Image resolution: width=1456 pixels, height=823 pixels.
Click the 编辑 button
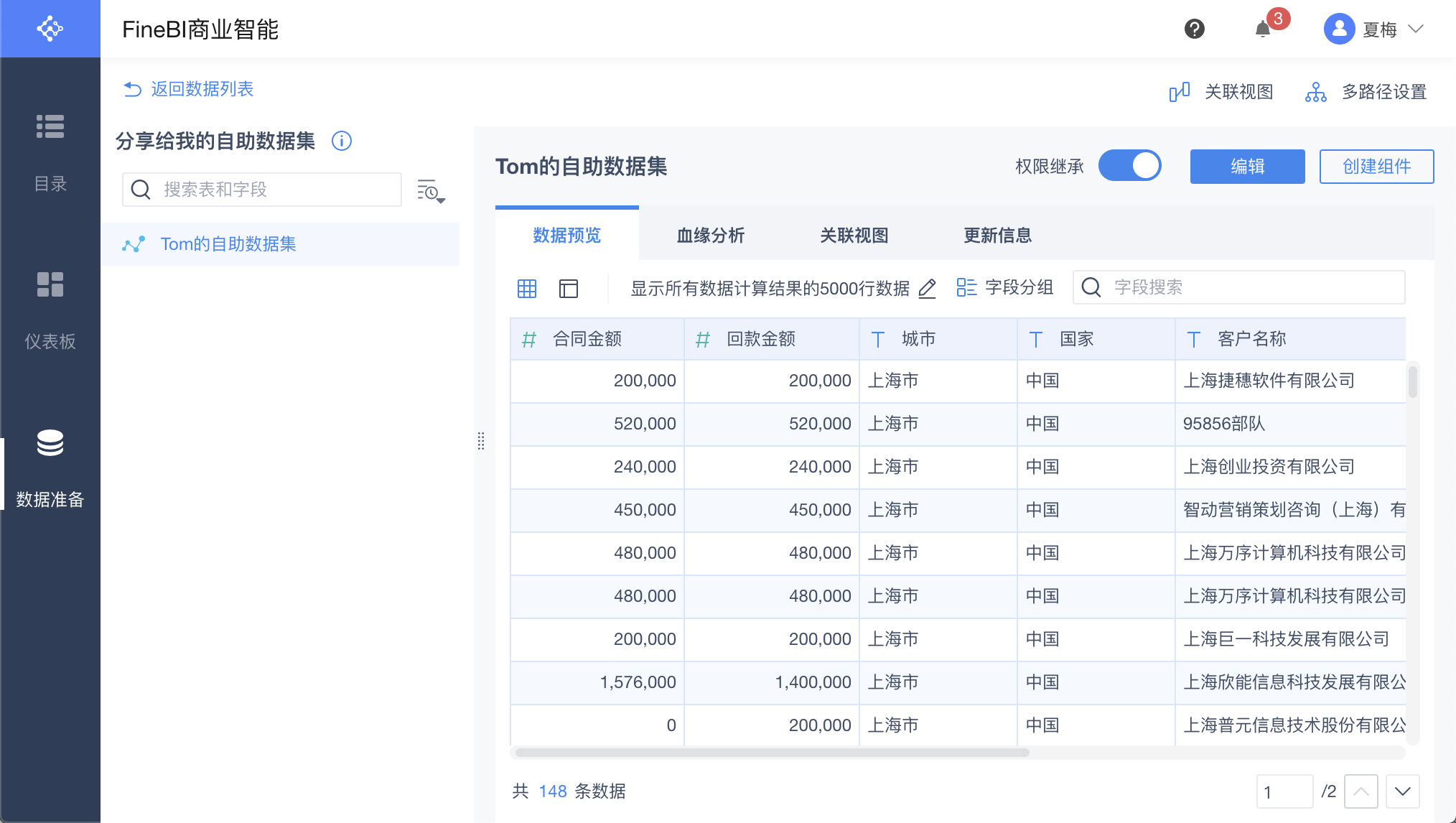pyautogui.click(x=1247, y=167)
